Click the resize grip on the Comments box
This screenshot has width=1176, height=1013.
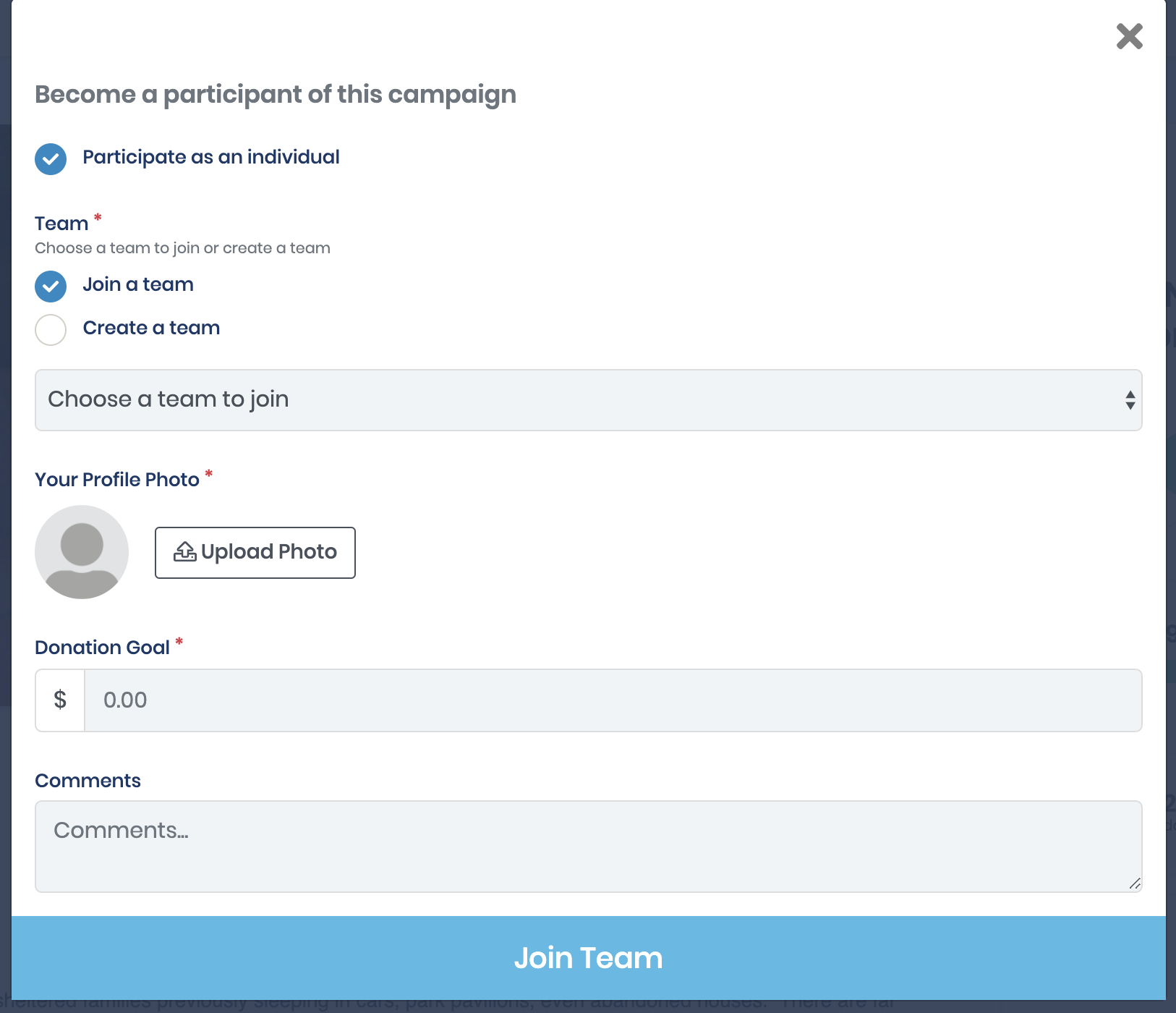click(x=1135, y=883)
